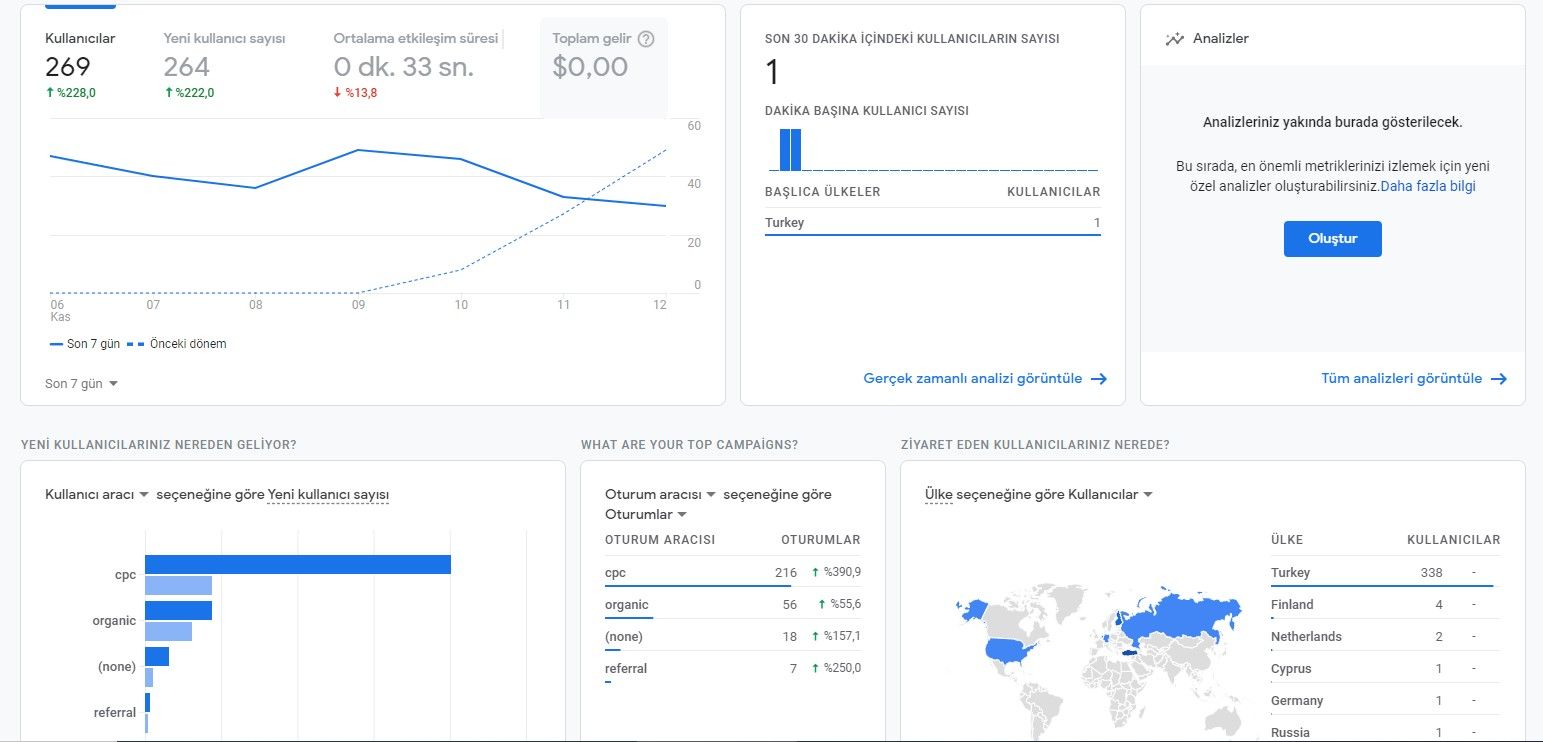1543x742 pixels.
Task: Click the help icon beside Toplam gelir
Action: point(646,39)
